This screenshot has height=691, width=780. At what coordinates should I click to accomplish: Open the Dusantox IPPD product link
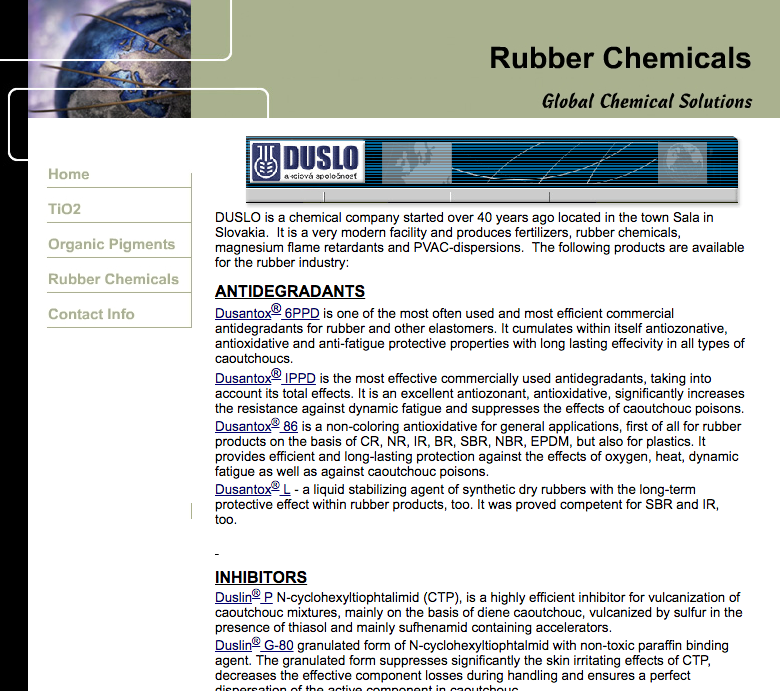coord(265,377)
